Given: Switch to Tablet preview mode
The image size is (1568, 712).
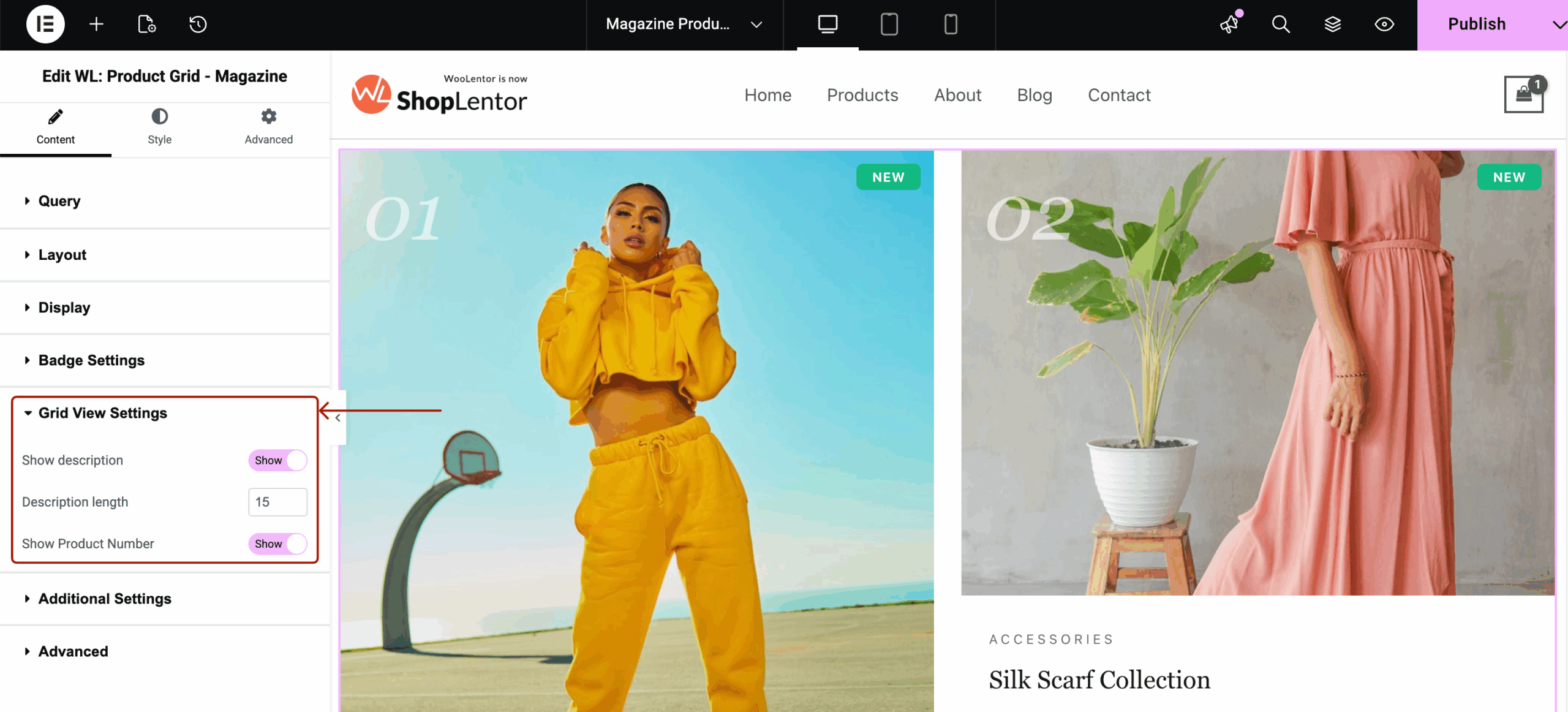Looking at the screenshot, I should (x=889, y=25).
